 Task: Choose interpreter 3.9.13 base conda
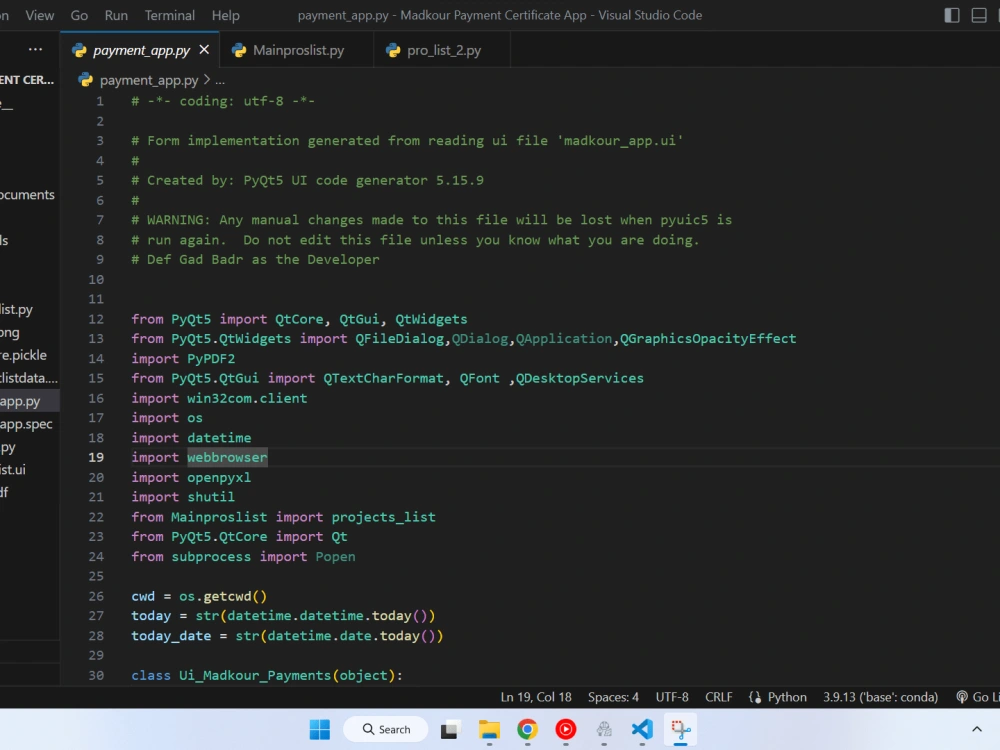880,697
